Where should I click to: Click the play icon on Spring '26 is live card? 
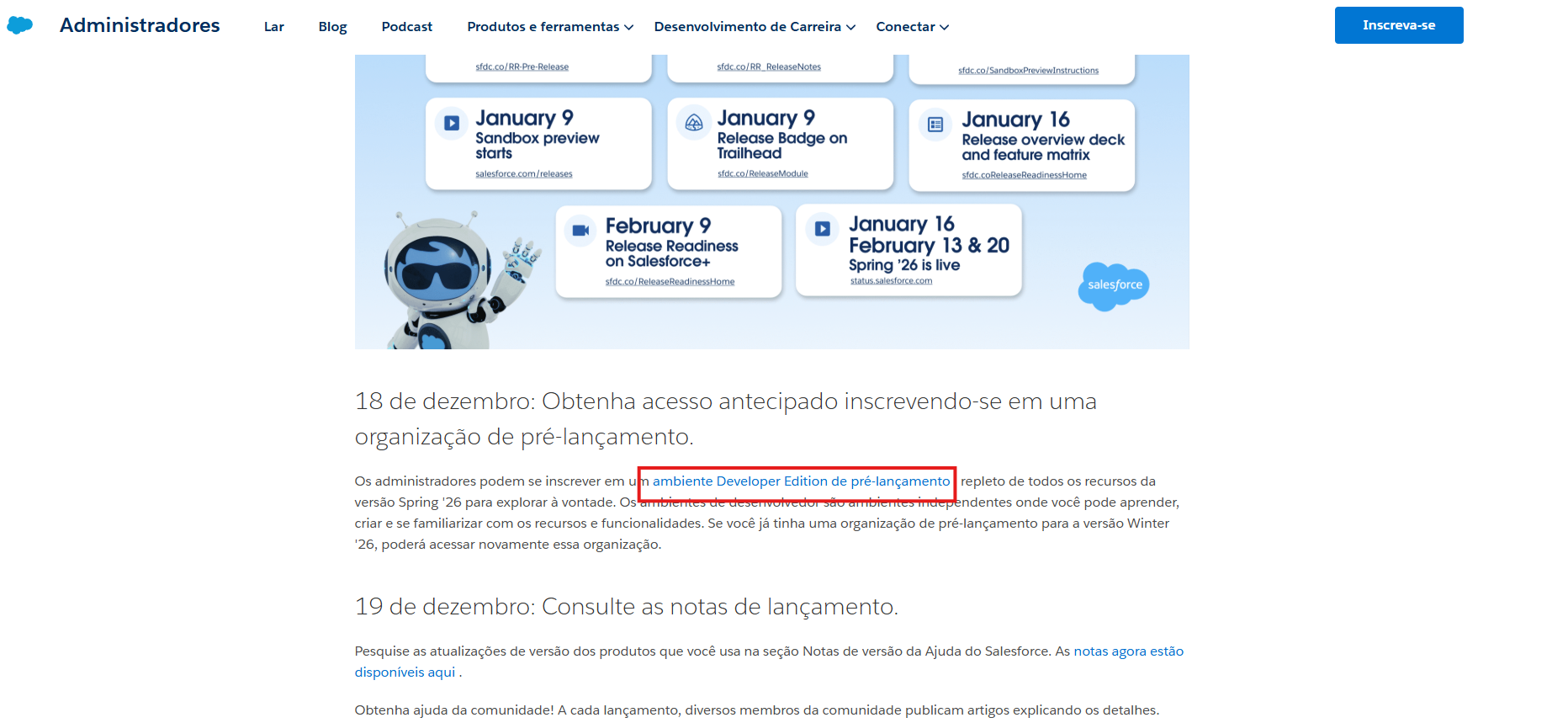click(x=823, y=228)
